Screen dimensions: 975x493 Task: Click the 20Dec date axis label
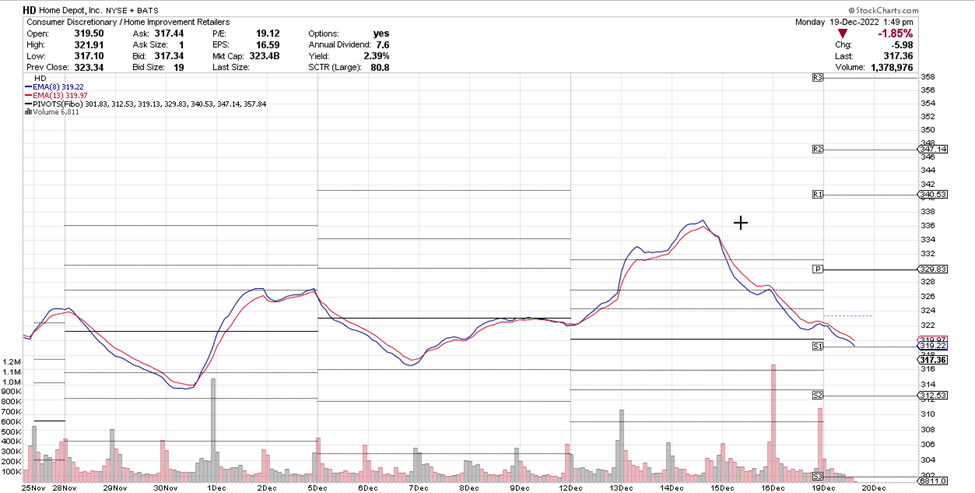pos(876,489)
